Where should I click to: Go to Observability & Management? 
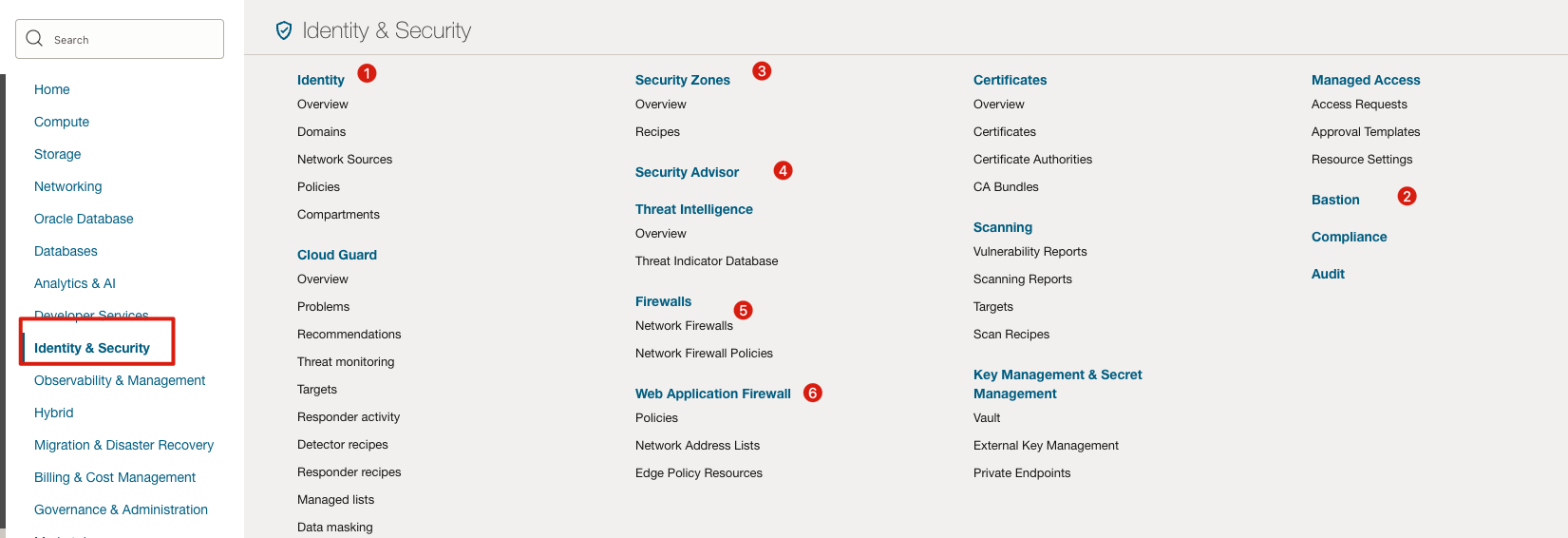tap(120, 380)
